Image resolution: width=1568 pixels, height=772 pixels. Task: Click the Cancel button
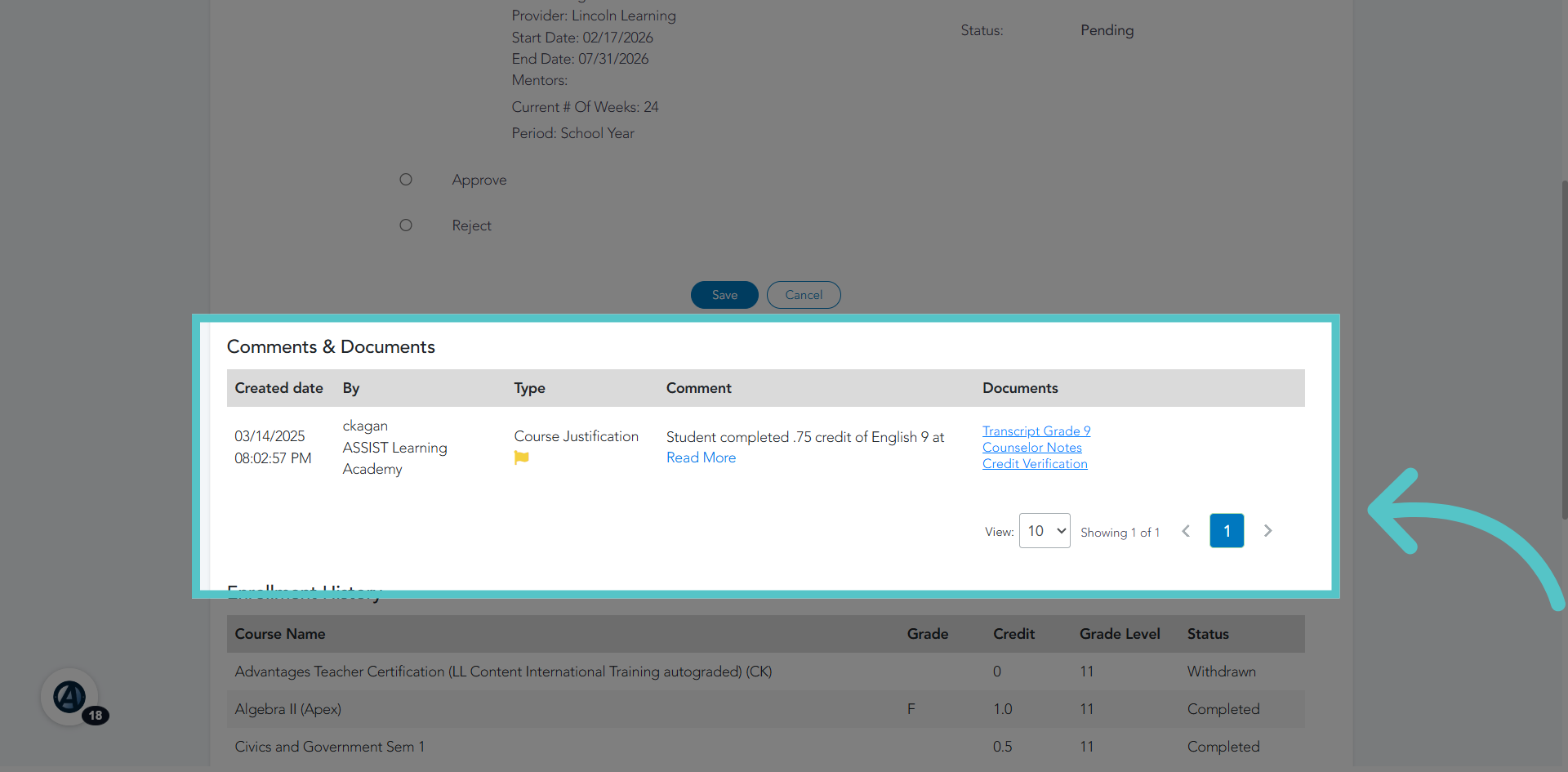804,295
